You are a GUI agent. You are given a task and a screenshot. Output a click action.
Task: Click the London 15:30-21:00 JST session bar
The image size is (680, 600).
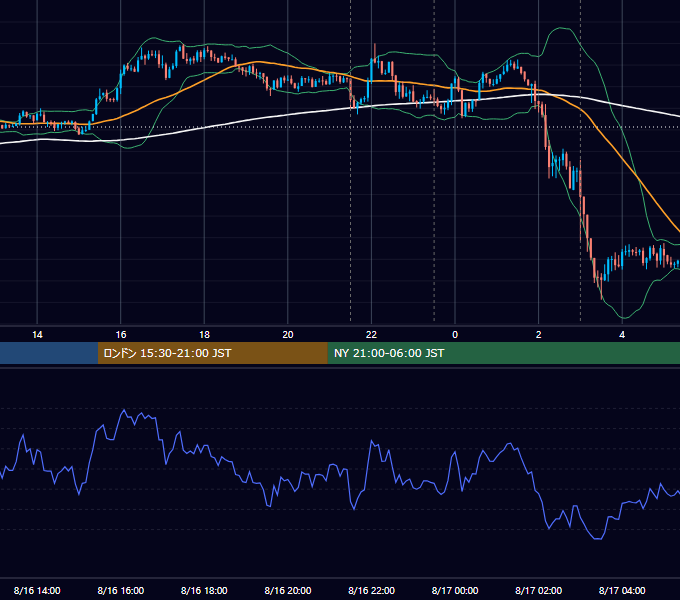click(212, 353)
